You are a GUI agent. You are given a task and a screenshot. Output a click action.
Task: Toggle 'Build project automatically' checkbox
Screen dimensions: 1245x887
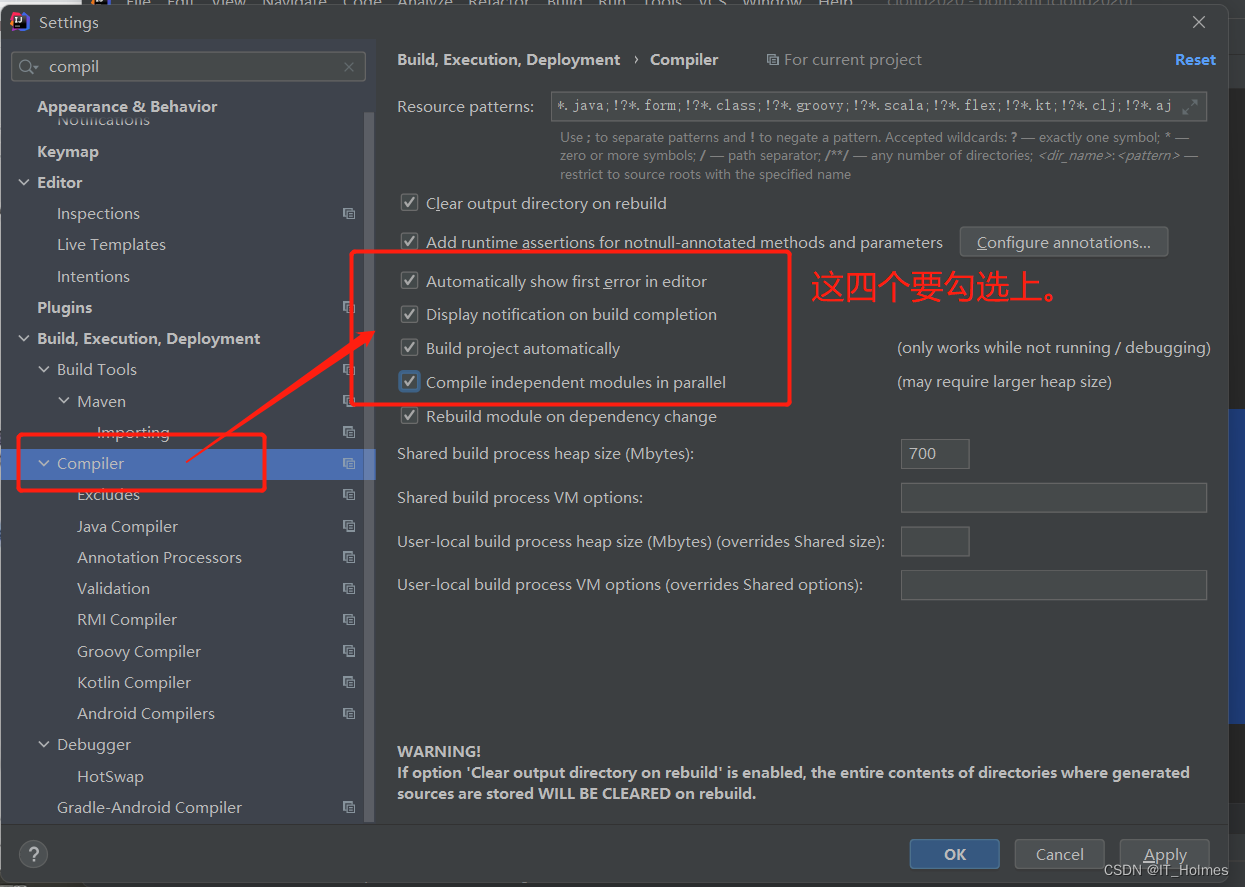pos(409,348)
